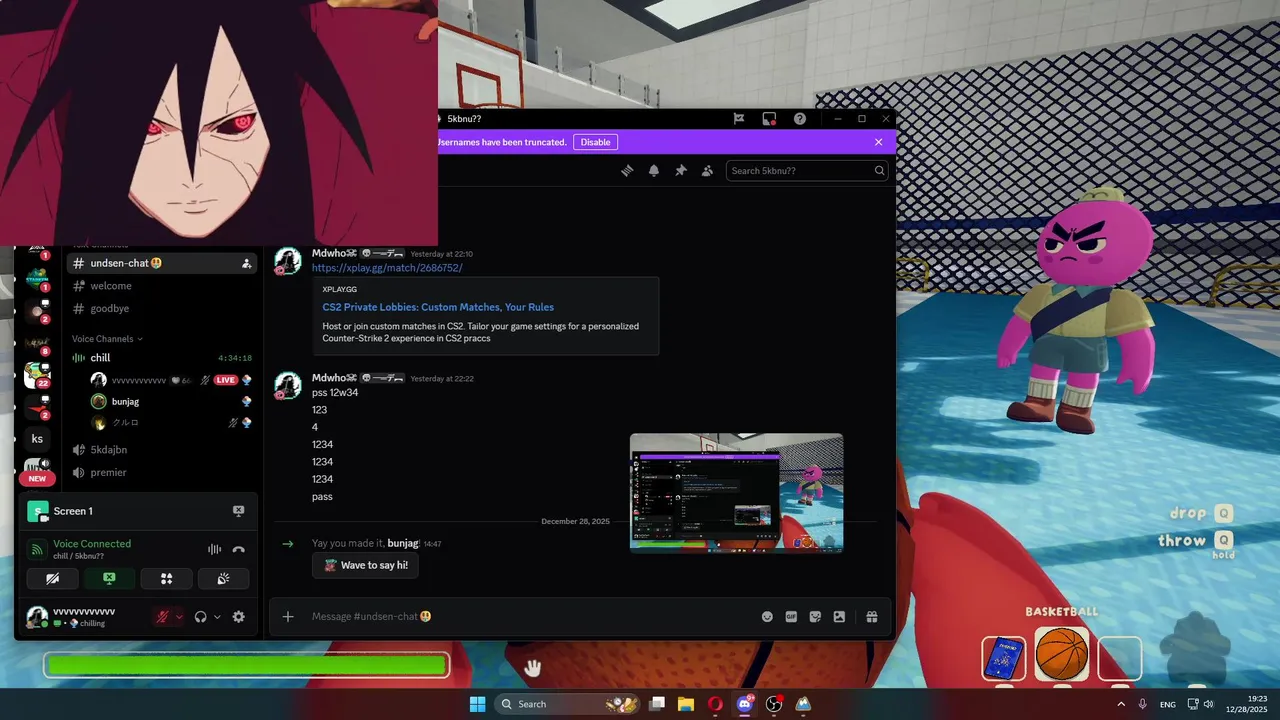Open the soundboard button
This screenshot has width=1280, height=720.
[x=223, y=578]
